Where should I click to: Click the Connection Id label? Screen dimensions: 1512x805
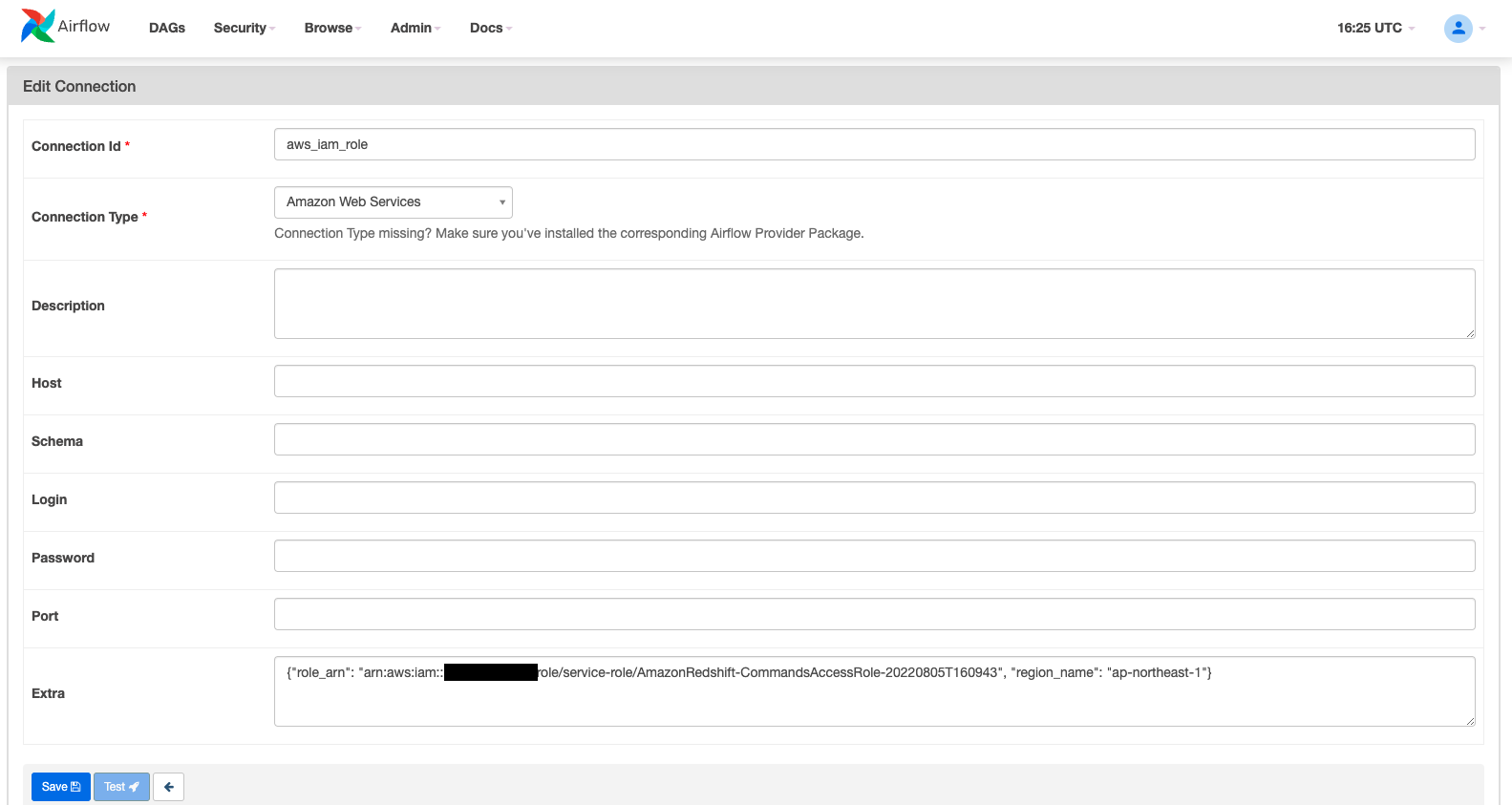pyautogui.click(x=76, y=146)
